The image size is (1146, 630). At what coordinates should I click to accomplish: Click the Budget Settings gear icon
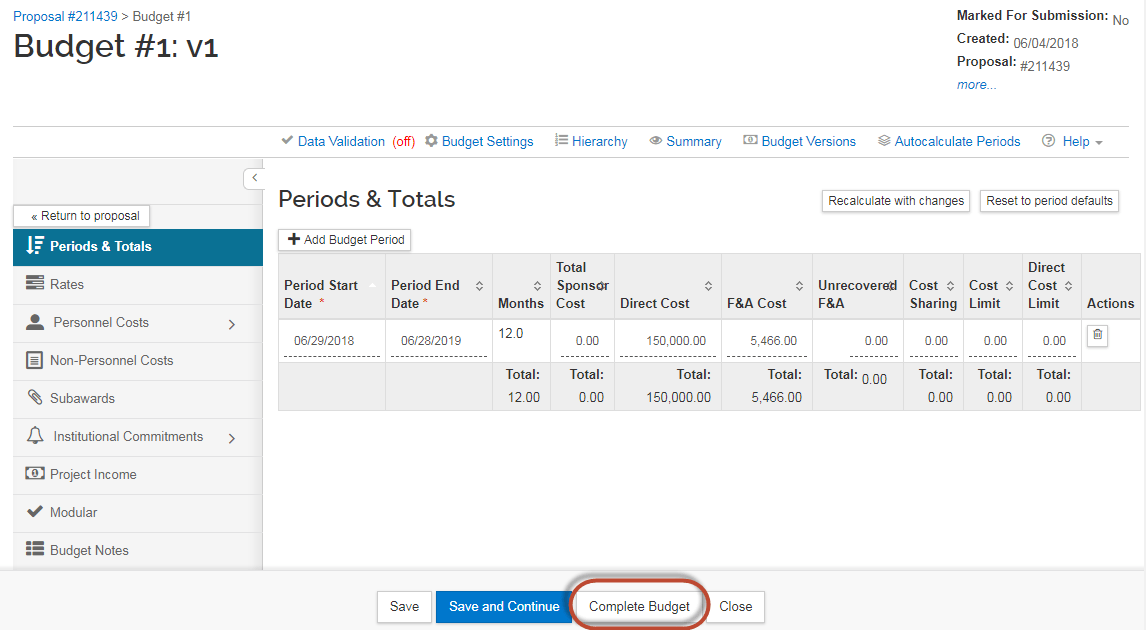(431, 140)
